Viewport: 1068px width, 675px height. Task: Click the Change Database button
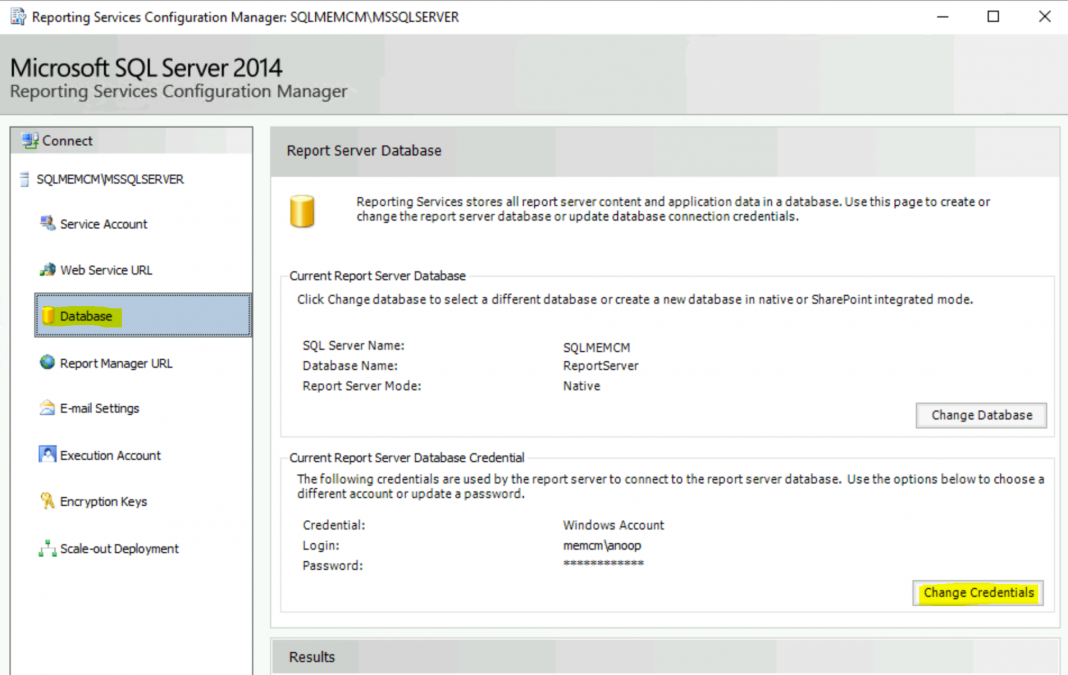(x=981, y=415)
